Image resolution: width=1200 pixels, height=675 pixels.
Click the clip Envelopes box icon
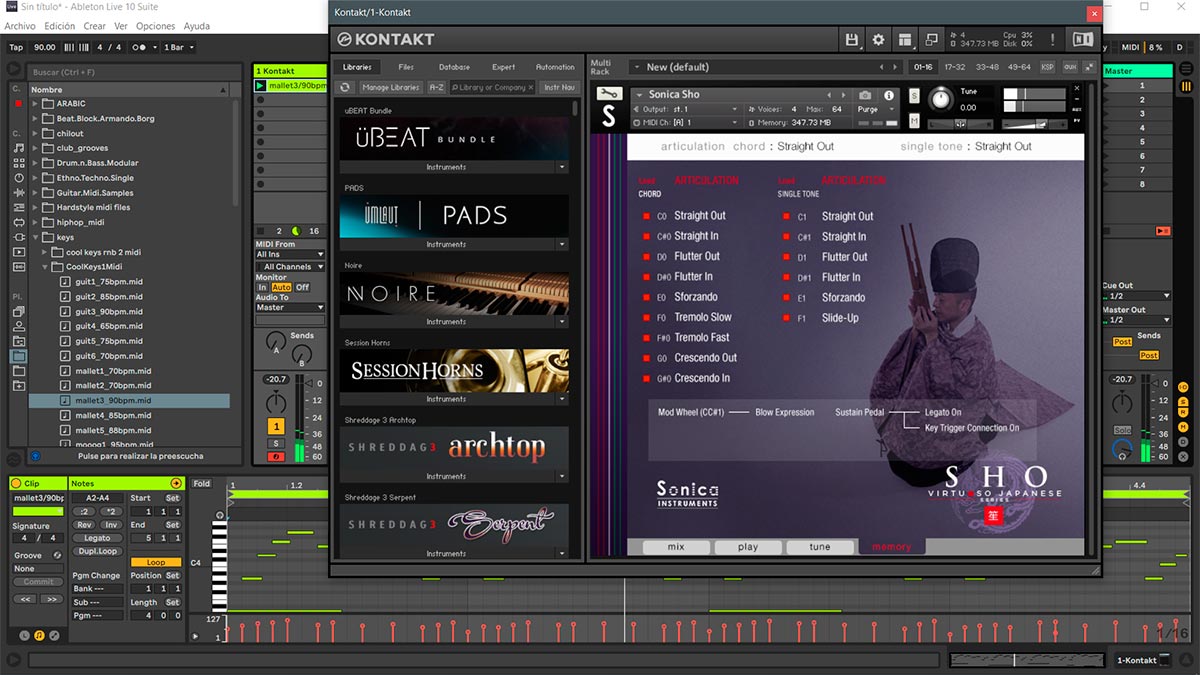(54, 635)
